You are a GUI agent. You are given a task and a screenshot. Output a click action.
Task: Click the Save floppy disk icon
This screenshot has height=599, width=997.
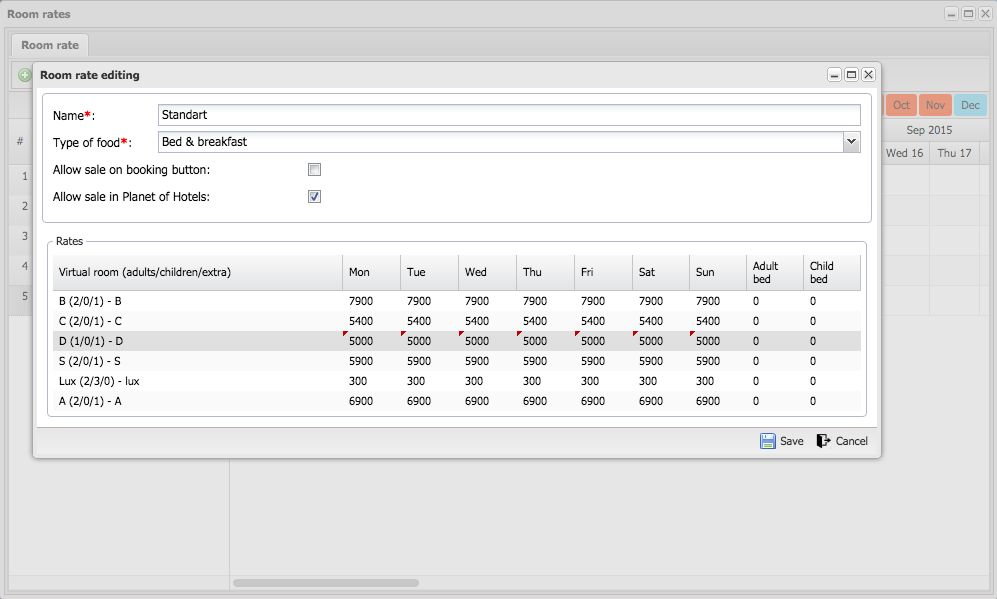pos(767,441)
